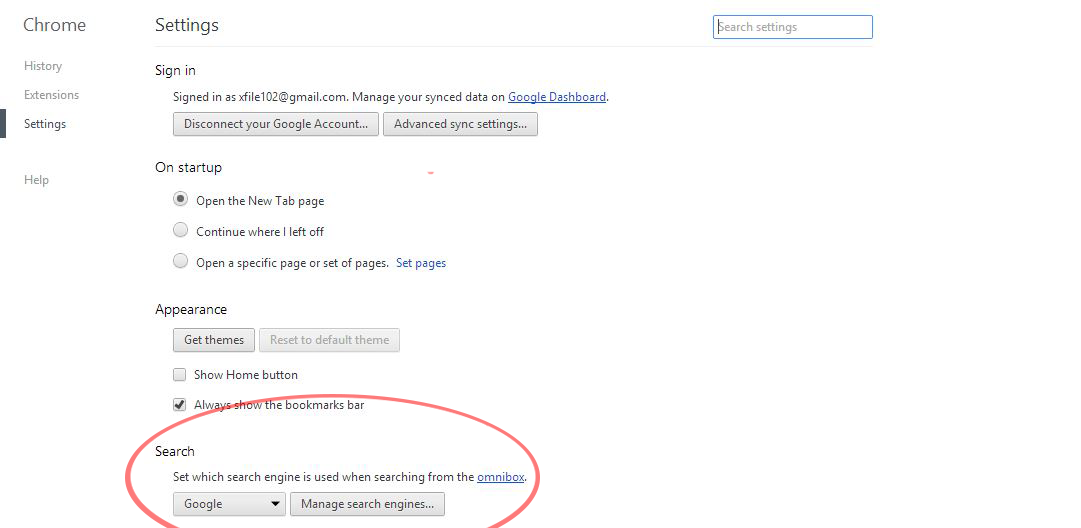1081x528 pixels.
Task: Click the On startup heading
Action: (x=188, y=167)
